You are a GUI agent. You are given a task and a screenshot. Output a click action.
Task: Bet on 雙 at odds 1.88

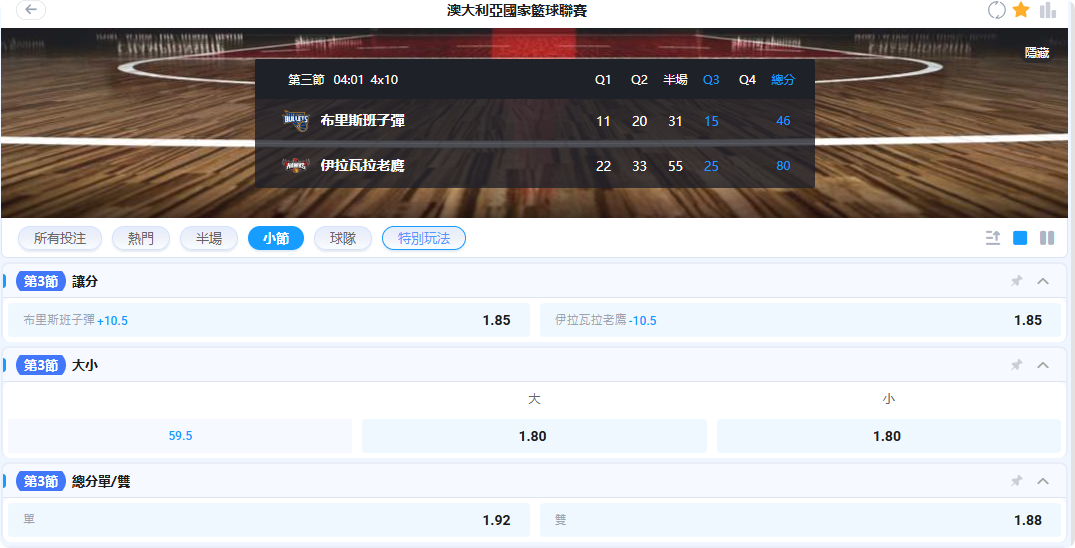800,520
